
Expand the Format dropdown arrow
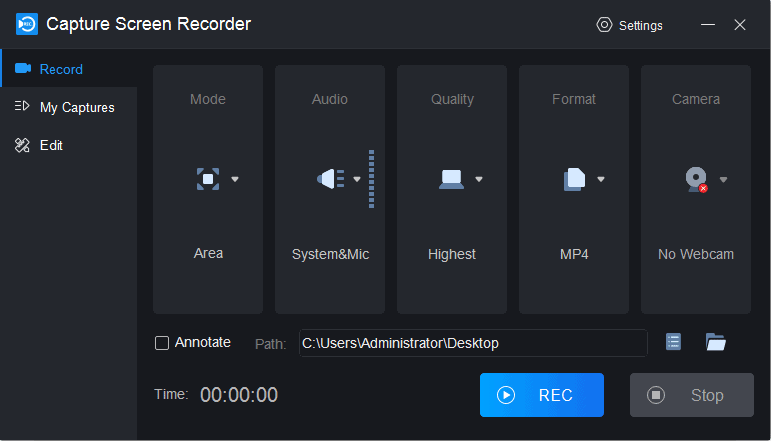(601, 179)
